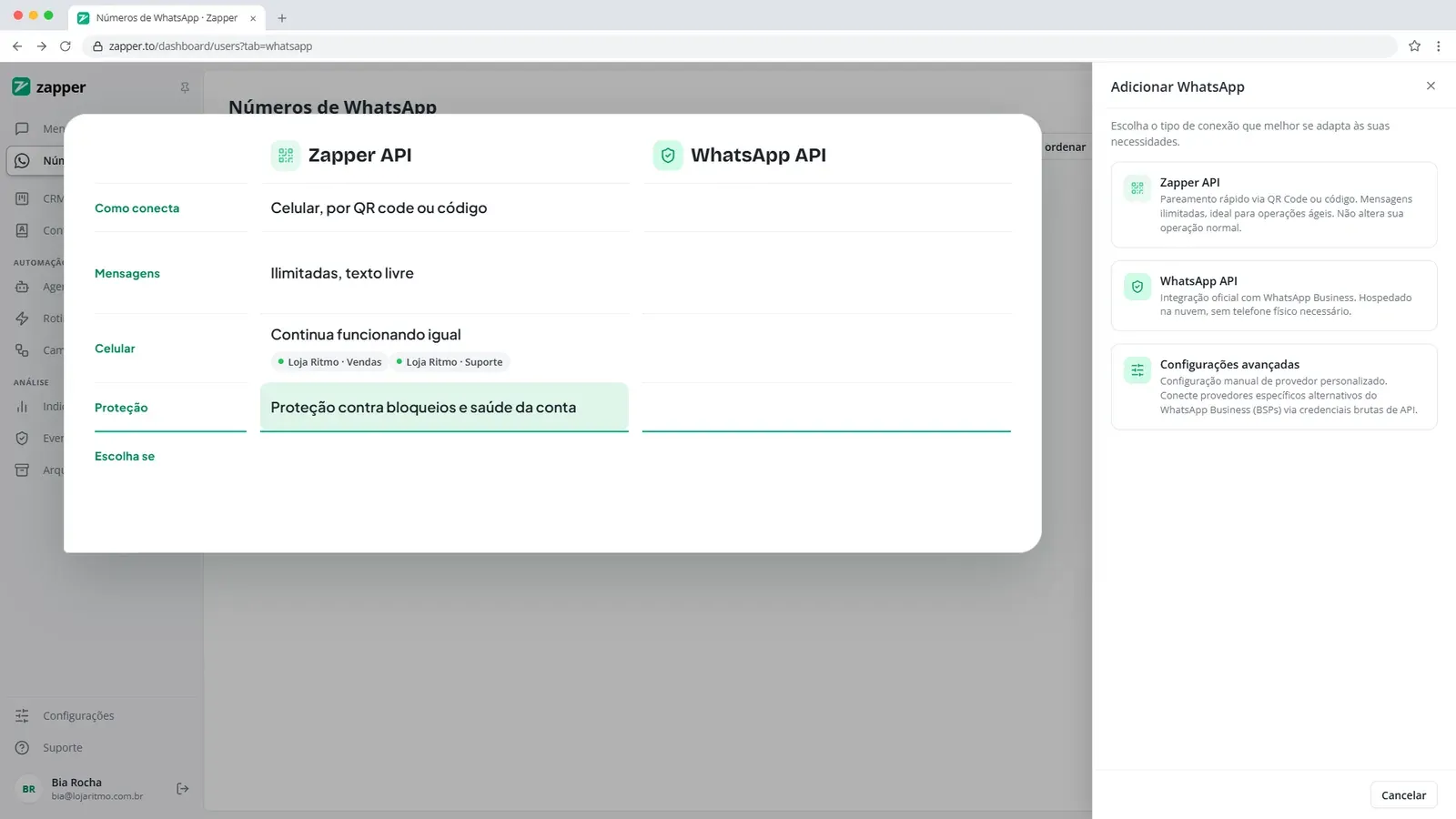Viewport: 1456px width, 819px height.
Task: Select the Configurações avançadas sliders icon
Action: coord(1137,370)
